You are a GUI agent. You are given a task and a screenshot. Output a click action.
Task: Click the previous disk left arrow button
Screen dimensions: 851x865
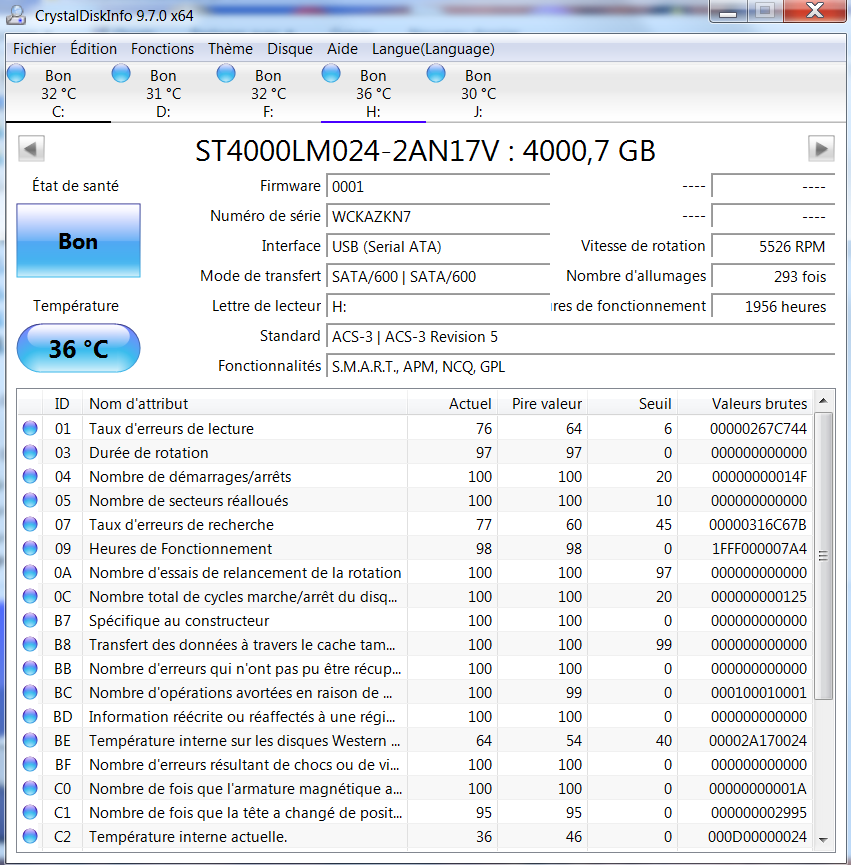click(31, 149)
